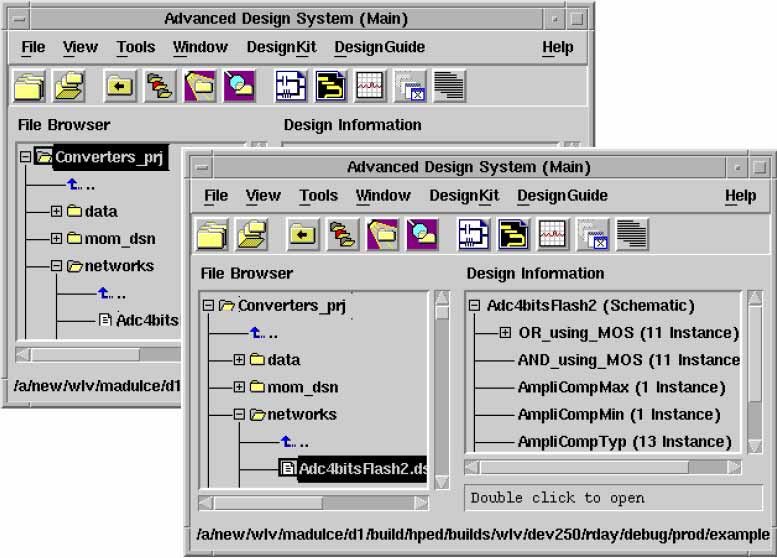The image size is (777, 558).
Task: Open File menu in front window
Action: (216, 195)
